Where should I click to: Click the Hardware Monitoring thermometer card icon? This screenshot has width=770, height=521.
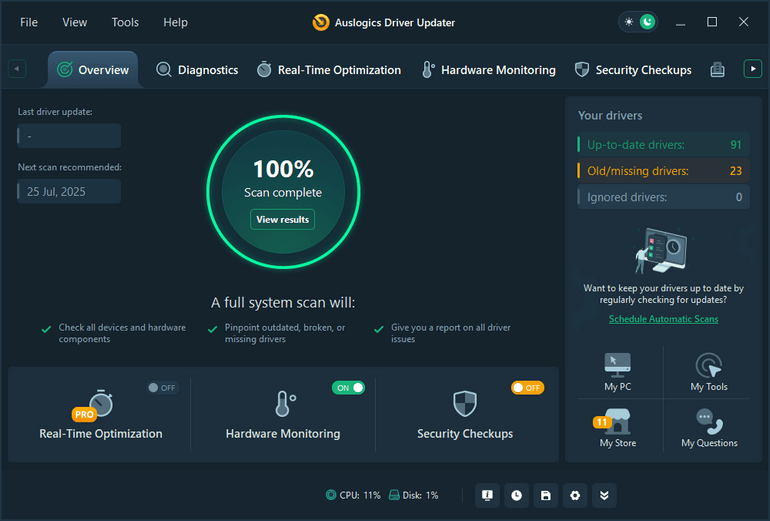pyautogui.click(x=284, y=404)
